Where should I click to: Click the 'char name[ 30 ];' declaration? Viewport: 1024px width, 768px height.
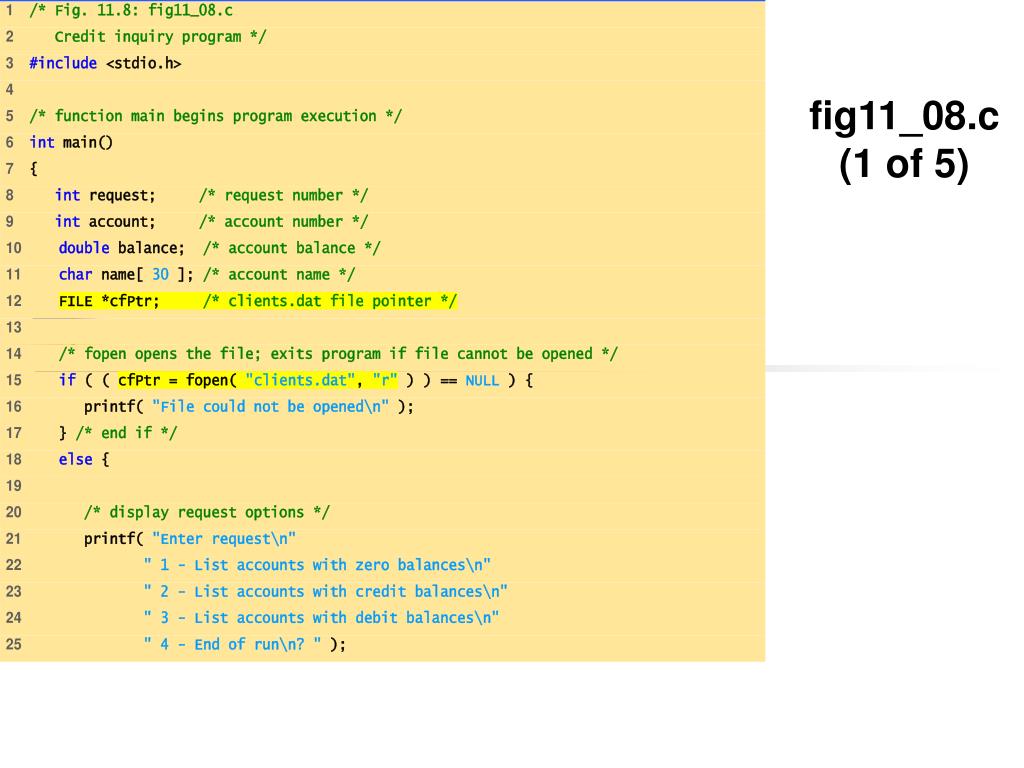pyautogui.click(x=126, y=274)
